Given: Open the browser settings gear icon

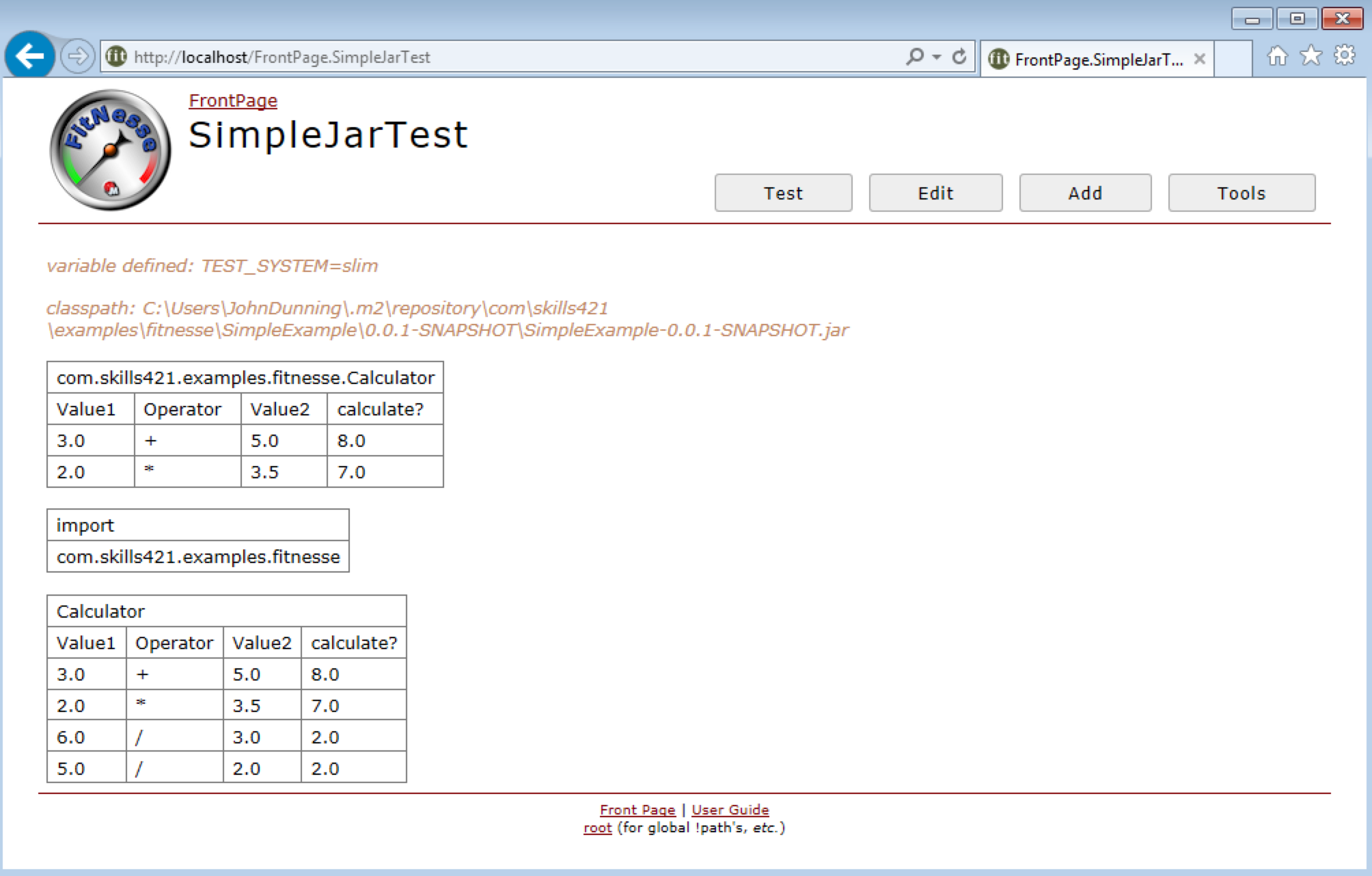Looking at the screenshot, I should pos(1344,56).
